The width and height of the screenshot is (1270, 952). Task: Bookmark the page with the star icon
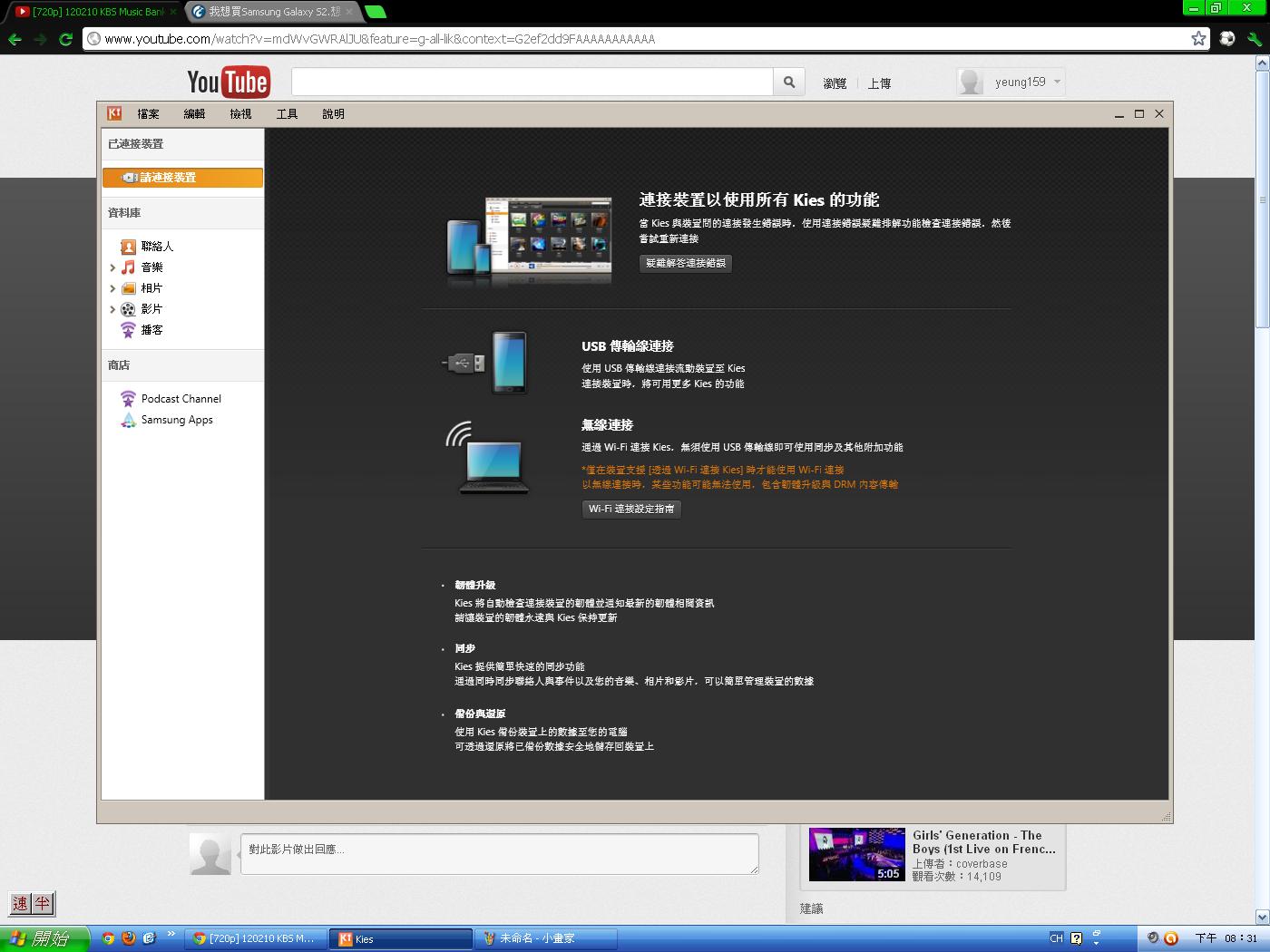tap(1198, 38)
